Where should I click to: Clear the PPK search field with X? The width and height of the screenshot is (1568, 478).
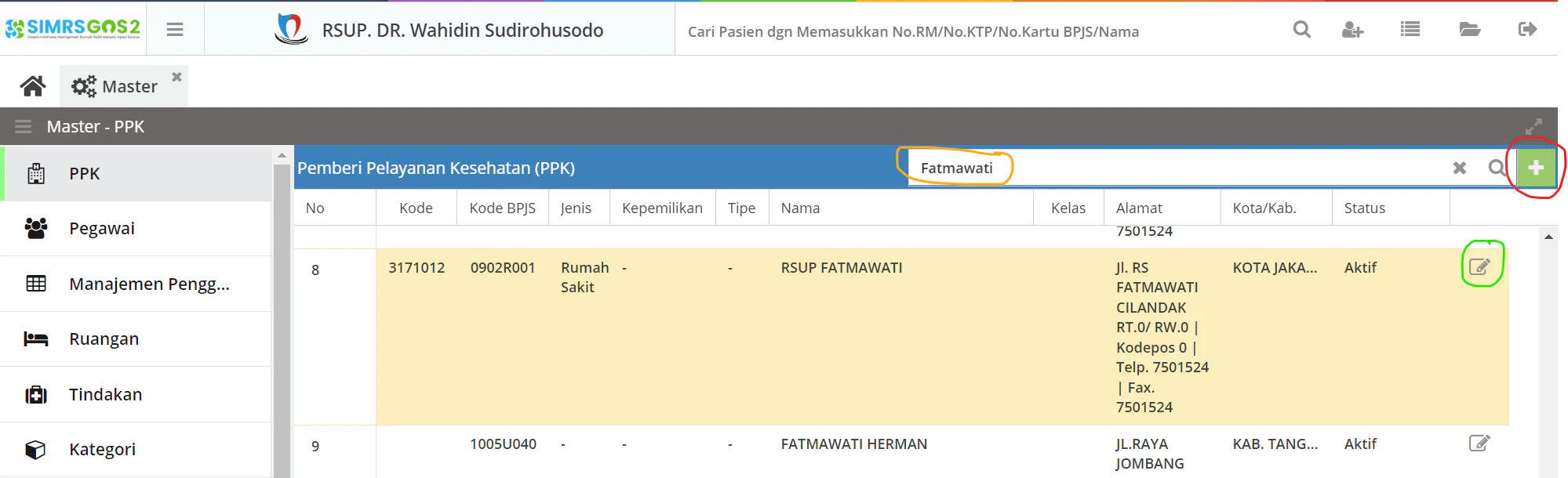[1460, 168]
